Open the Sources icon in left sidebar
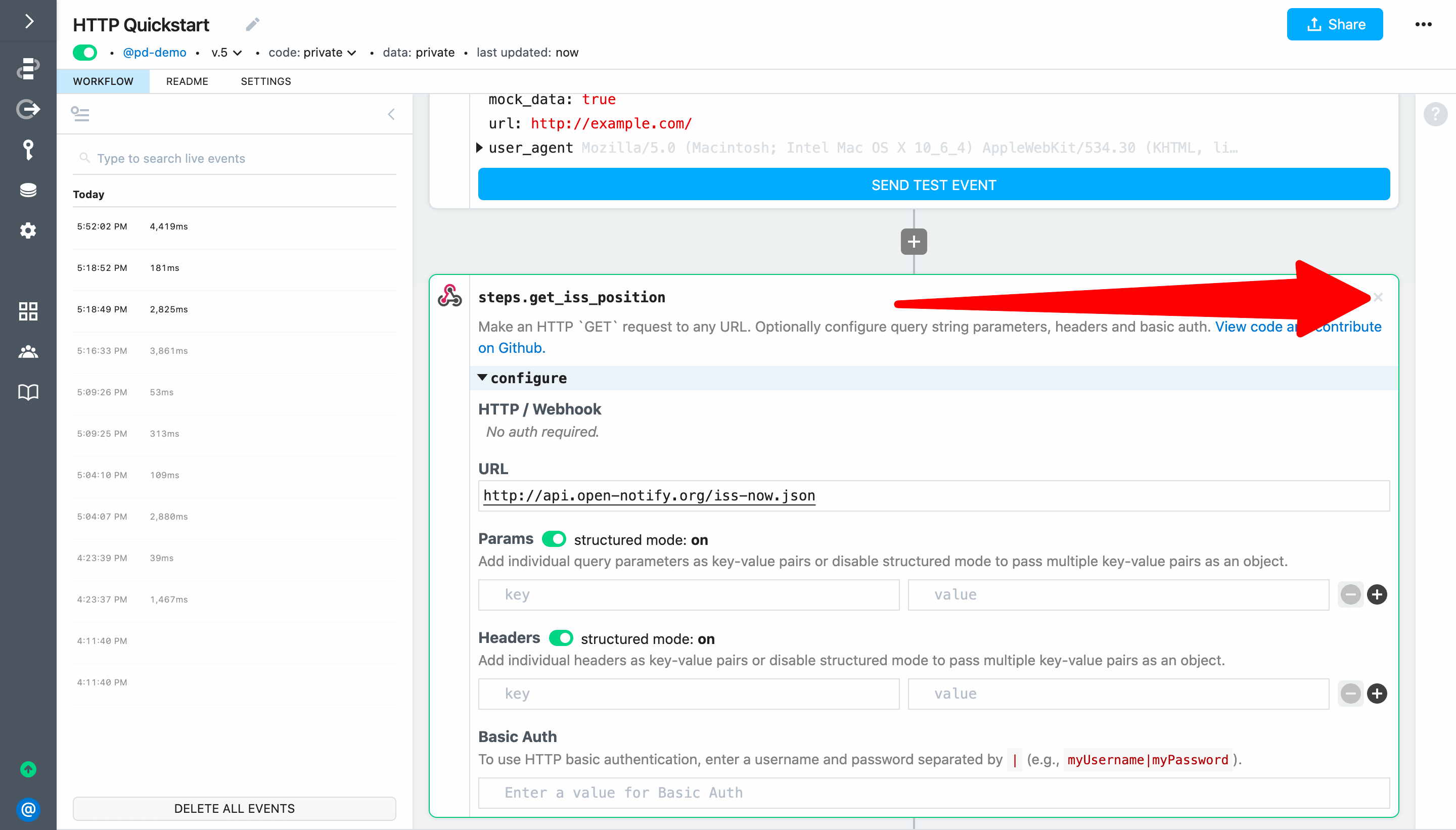The width and height of the screenshot is (1456, 830). (28, 109)
